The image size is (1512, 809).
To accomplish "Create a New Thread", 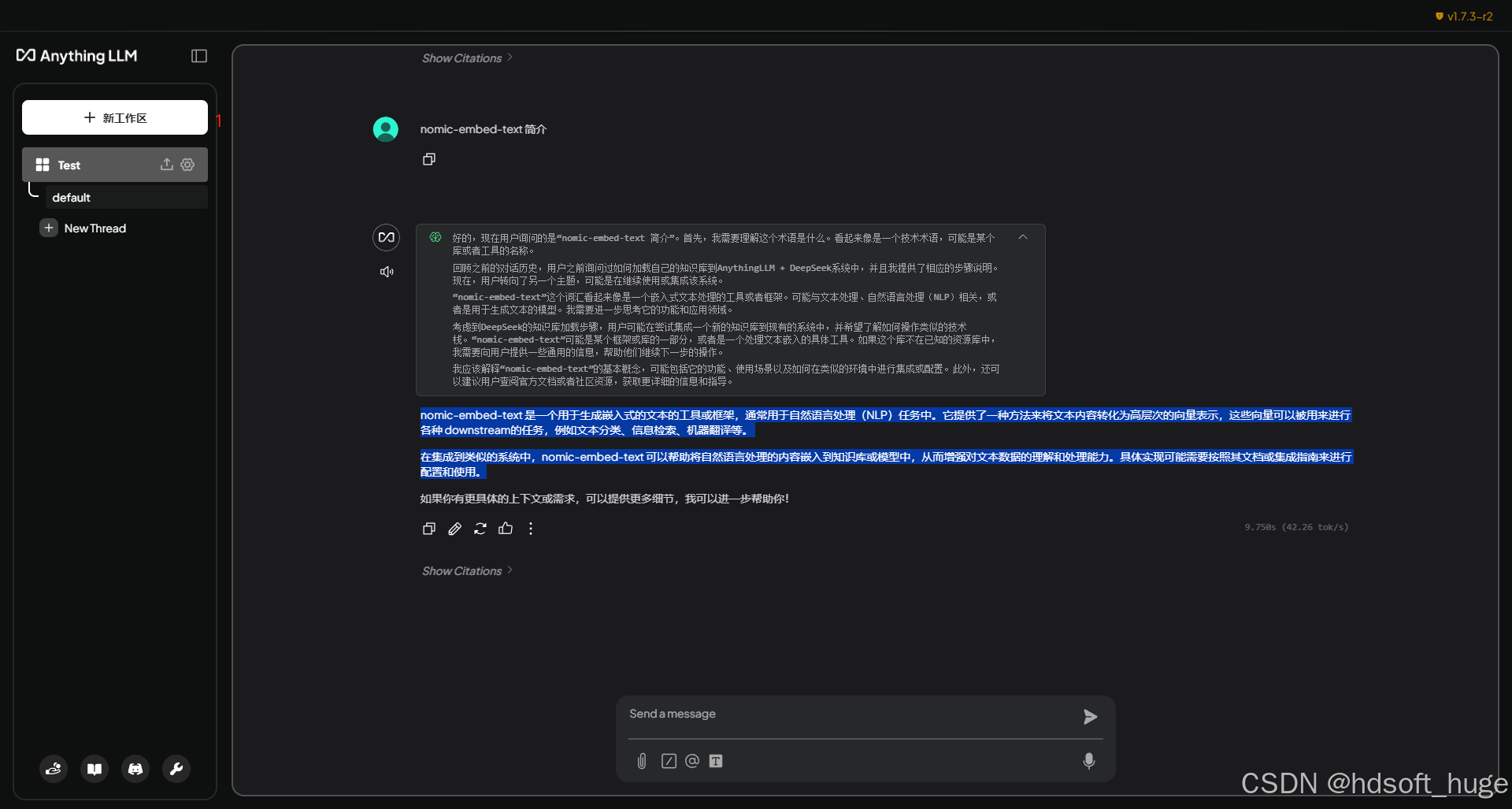I will point(83,228).
